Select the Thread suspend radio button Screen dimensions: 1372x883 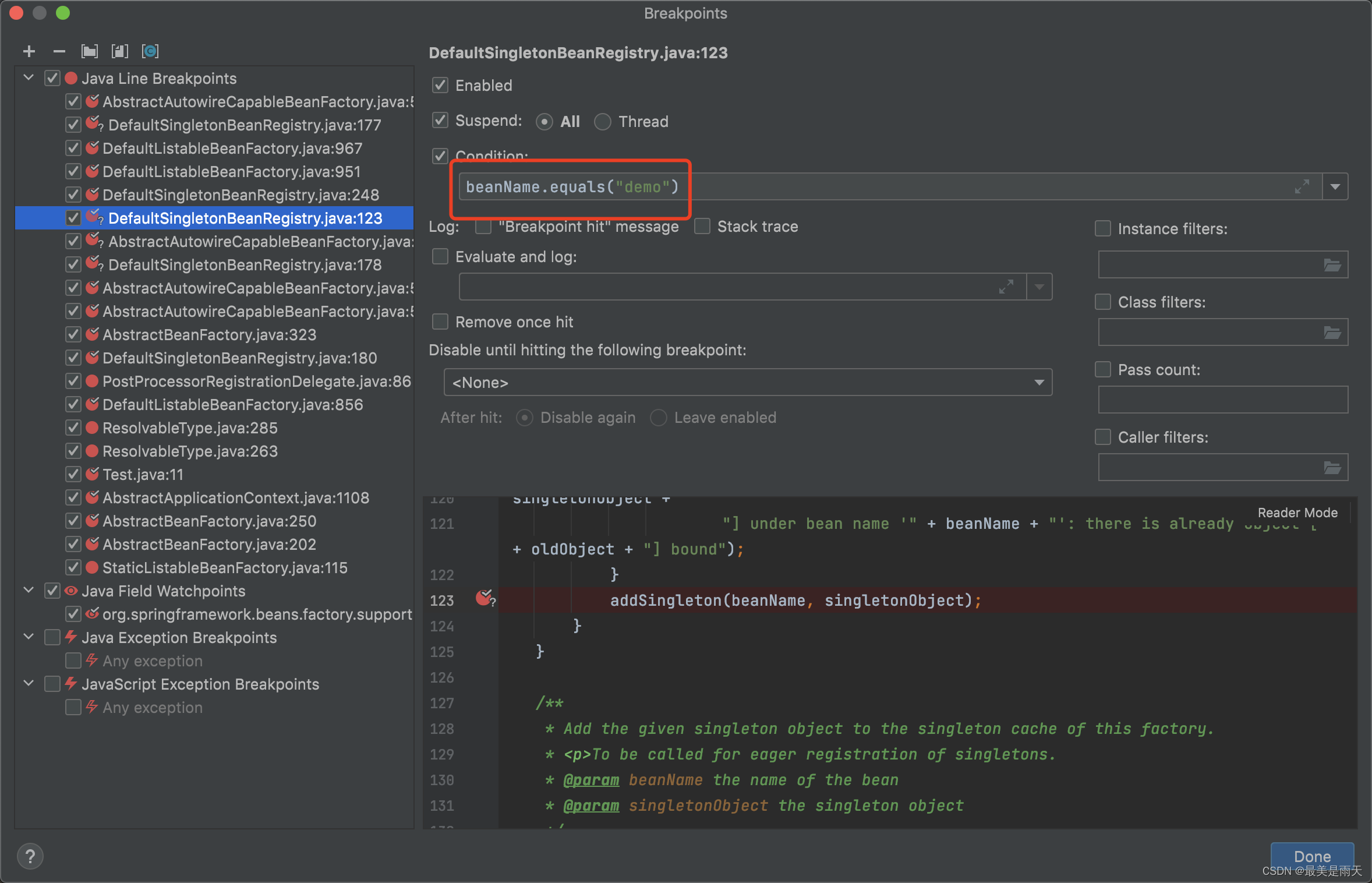click(602, 122)
